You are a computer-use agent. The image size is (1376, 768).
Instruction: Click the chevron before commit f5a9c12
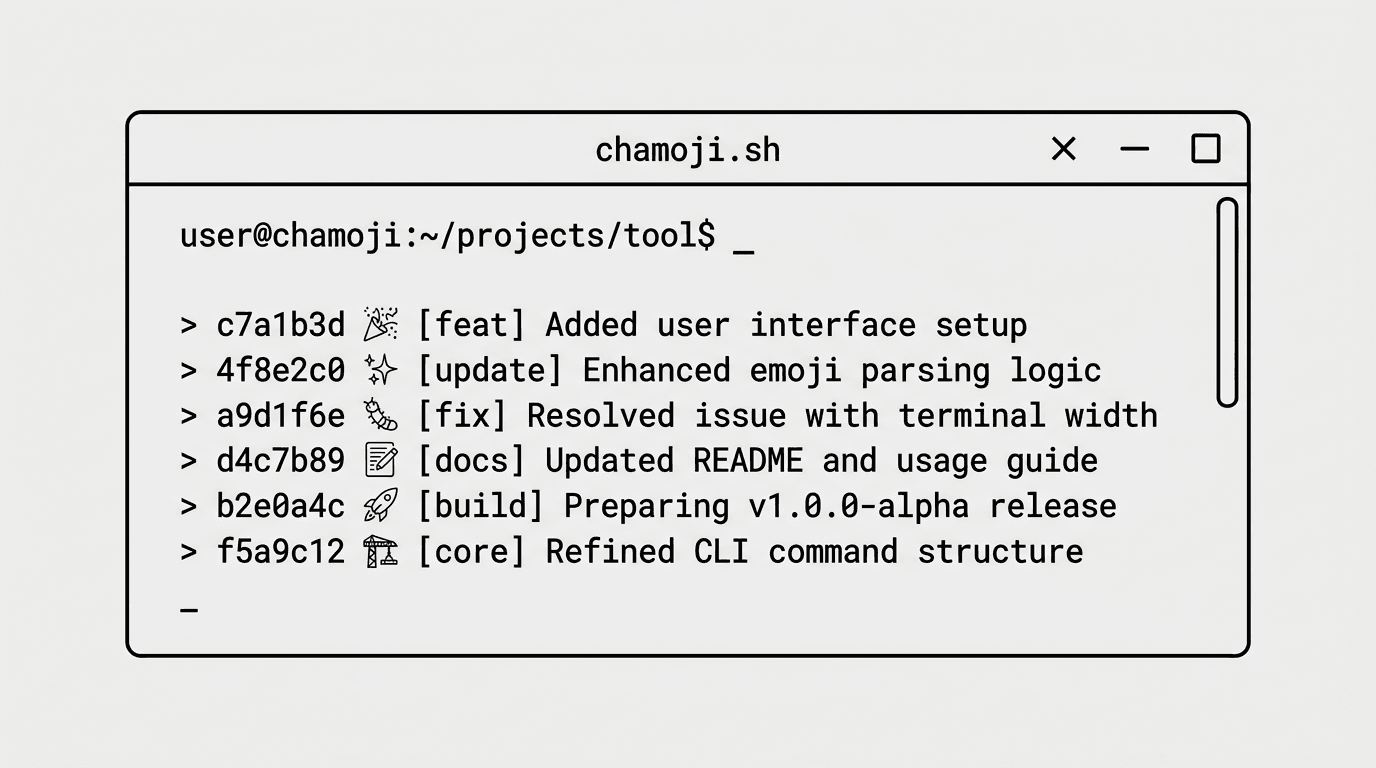[x=189, y=552]
